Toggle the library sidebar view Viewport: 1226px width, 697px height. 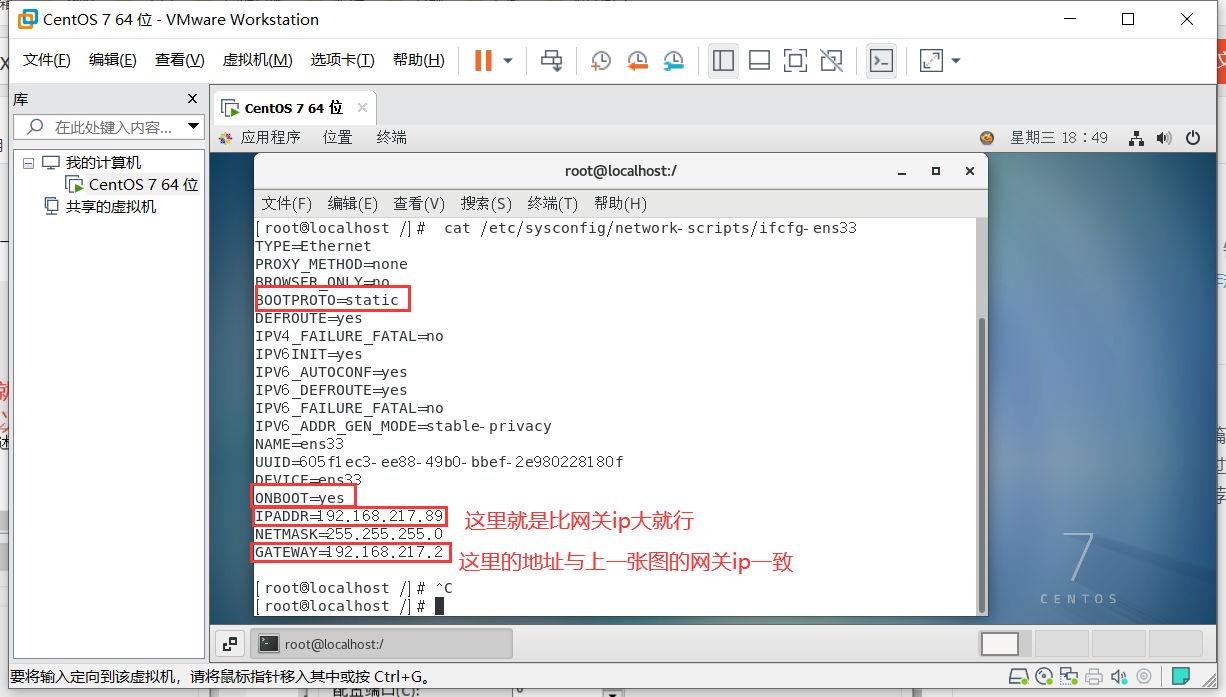[723, 61]
